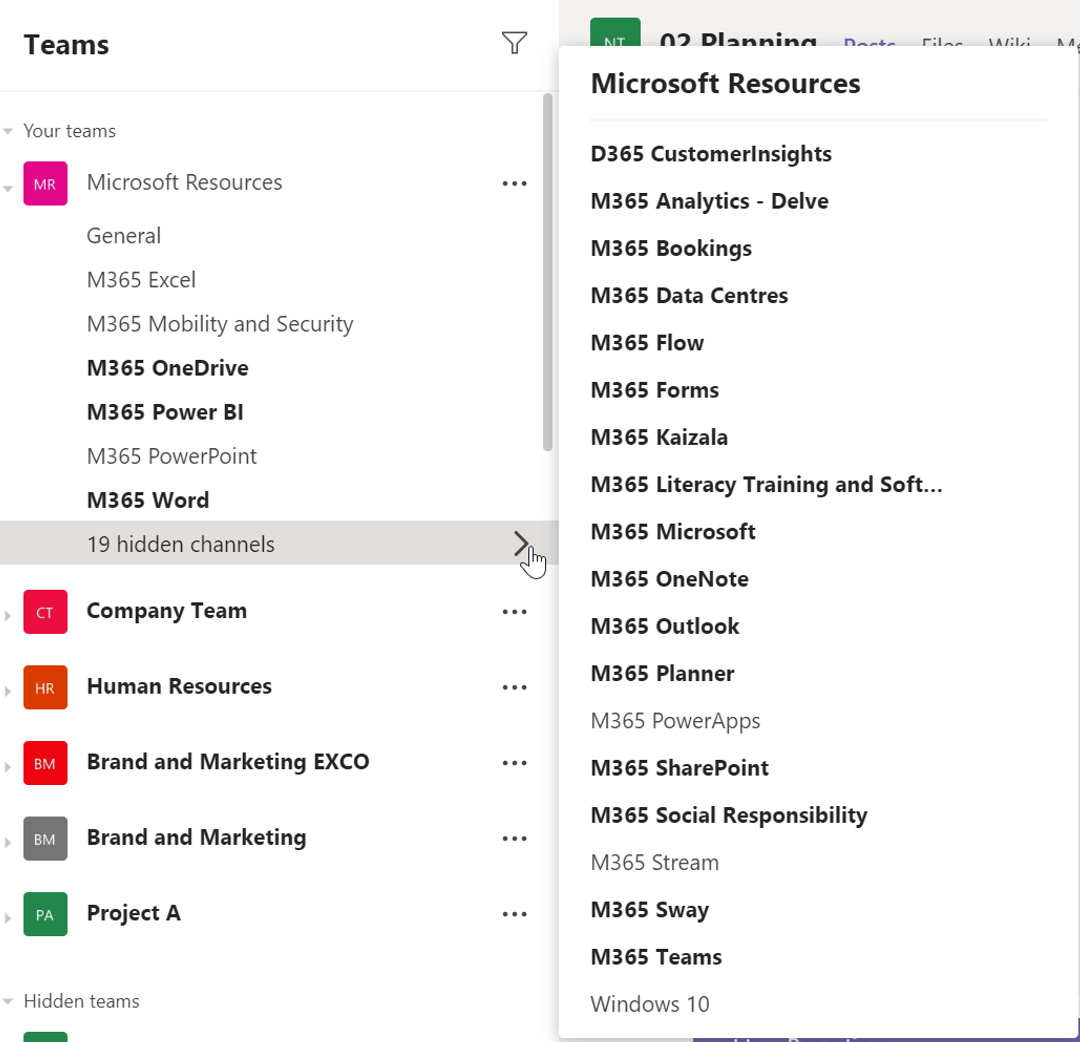Collapse the Hidden teams section

8,1001
